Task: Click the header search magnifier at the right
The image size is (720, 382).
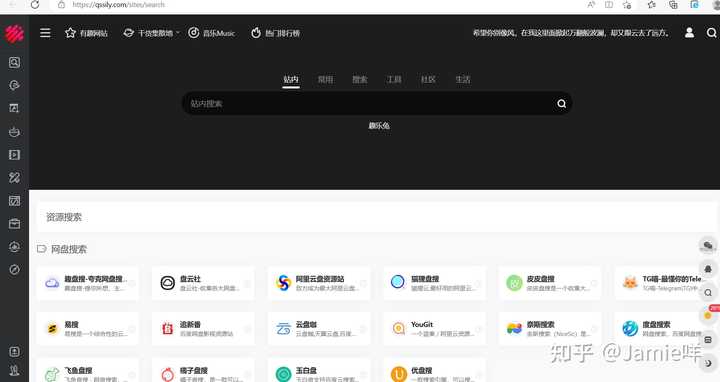Action: 712,33
